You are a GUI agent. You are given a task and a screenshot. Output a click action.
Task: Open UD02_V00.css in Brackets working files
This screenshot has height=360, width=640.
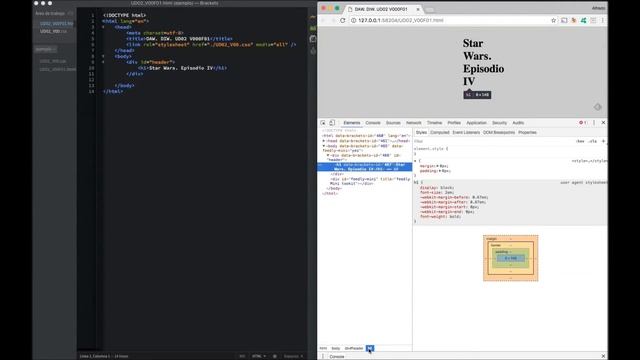(53, 31)
